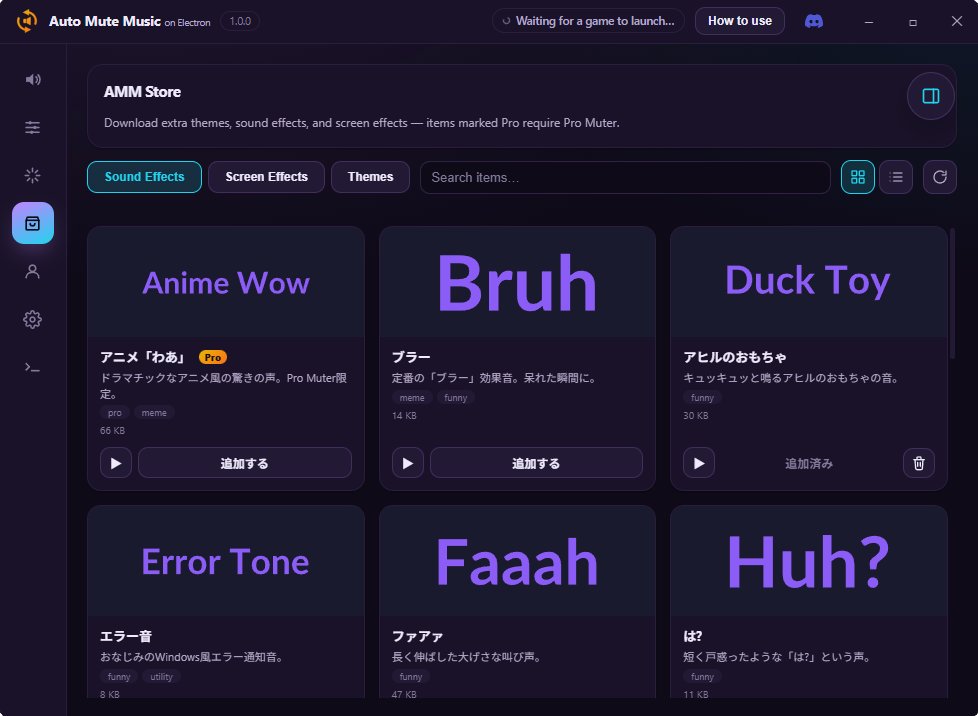
Task: Click the "meme" tag on Anime Wow card
Action: coord(154,413)
